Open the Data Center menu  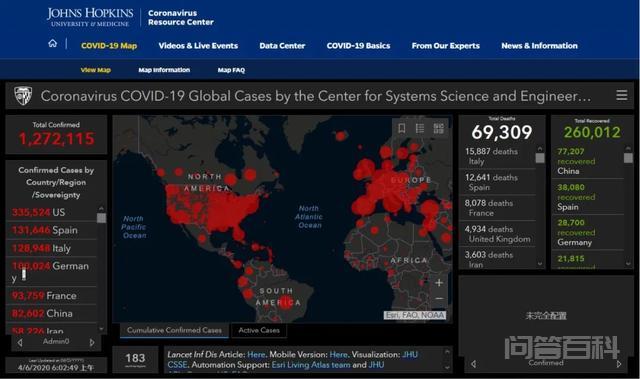282,46
